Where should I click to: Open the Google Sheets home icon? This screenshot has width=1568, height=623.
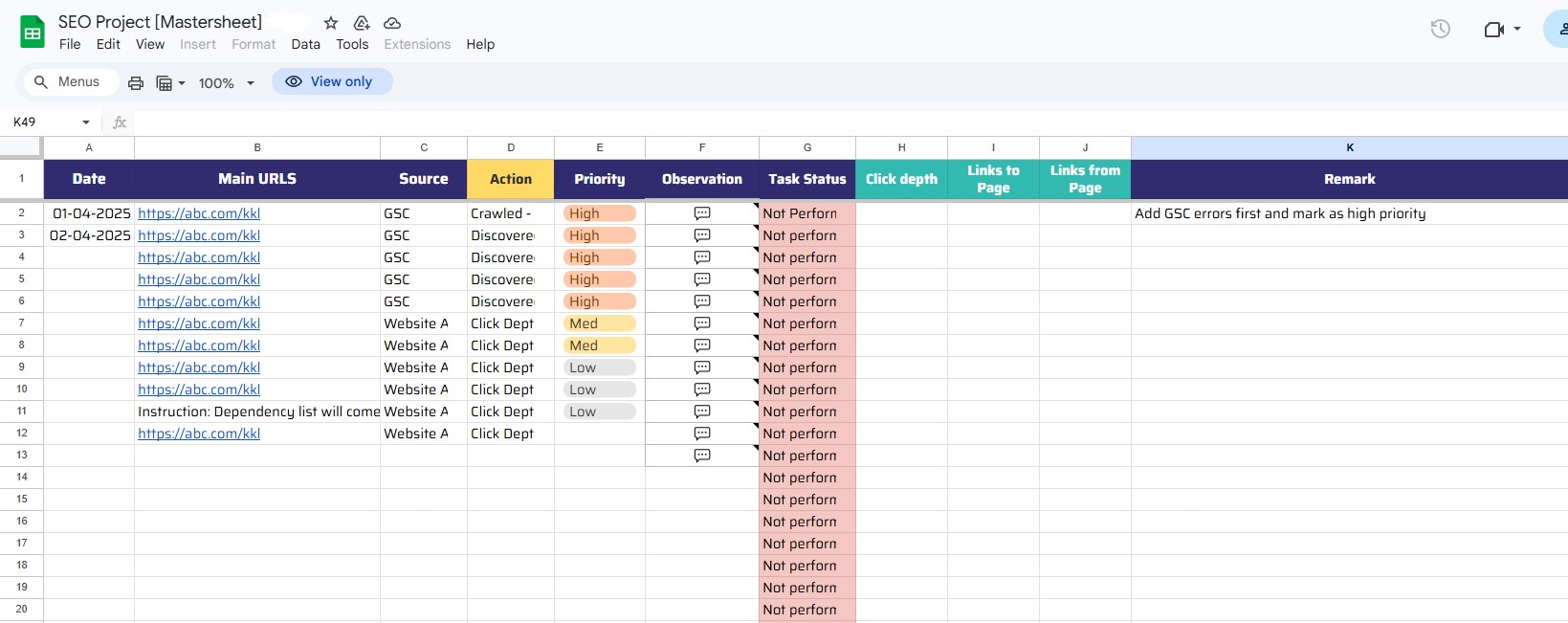(33, 33)
